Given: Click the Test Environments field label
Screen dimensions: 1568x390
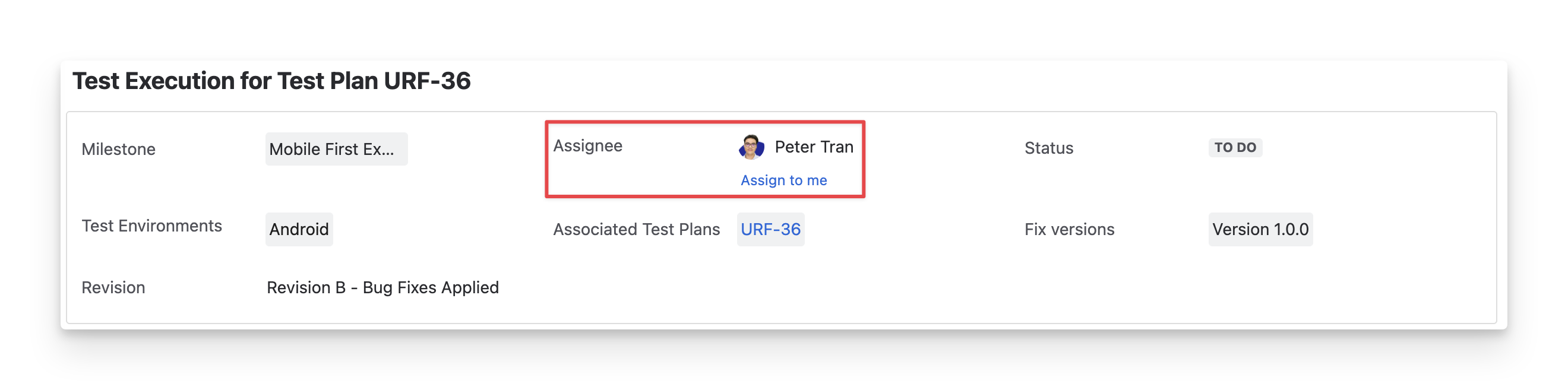Looking at the screenshot, I should pyautogui.click(x=151, y=226).
